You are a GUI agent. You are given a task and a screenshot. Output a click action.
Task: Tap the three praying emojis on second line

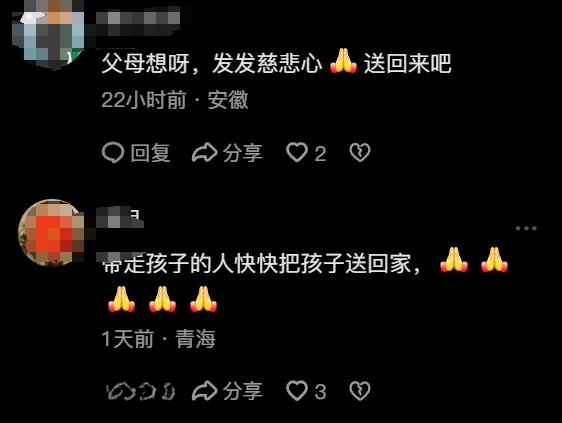[x=162, y=299]
